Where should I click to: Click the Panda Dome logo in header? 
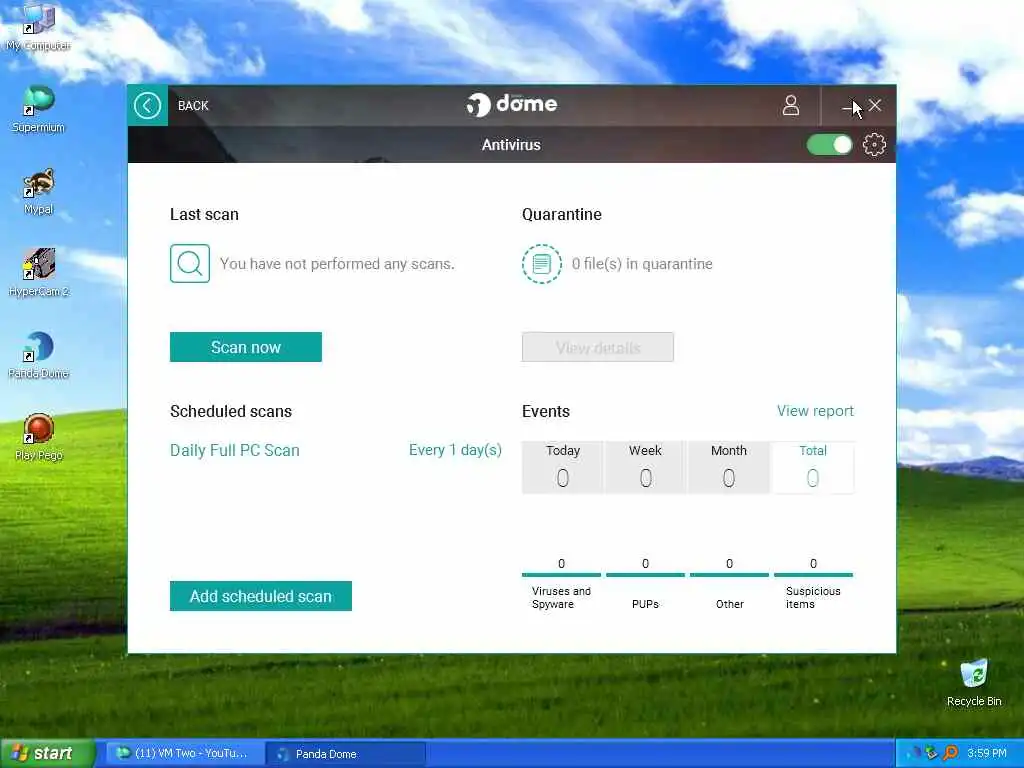512,104
